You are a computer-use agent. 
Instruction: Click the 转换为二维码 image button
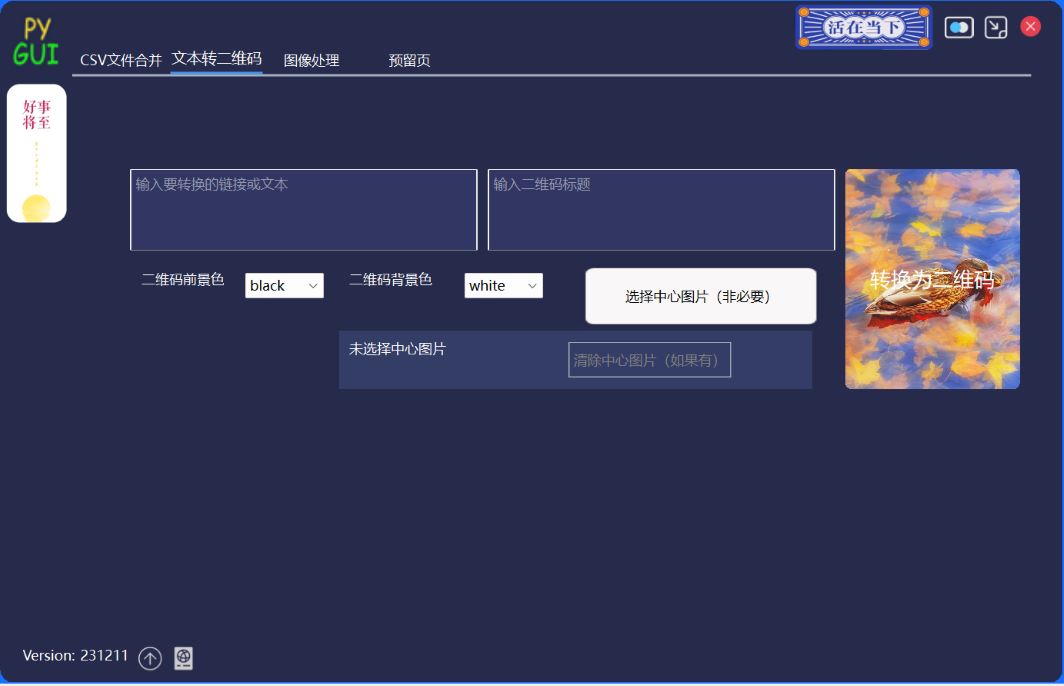pos(931,279)
